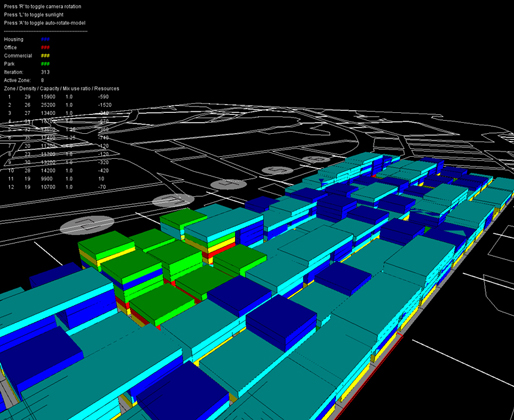Select zone 10 row with capacity 14200

58,171
